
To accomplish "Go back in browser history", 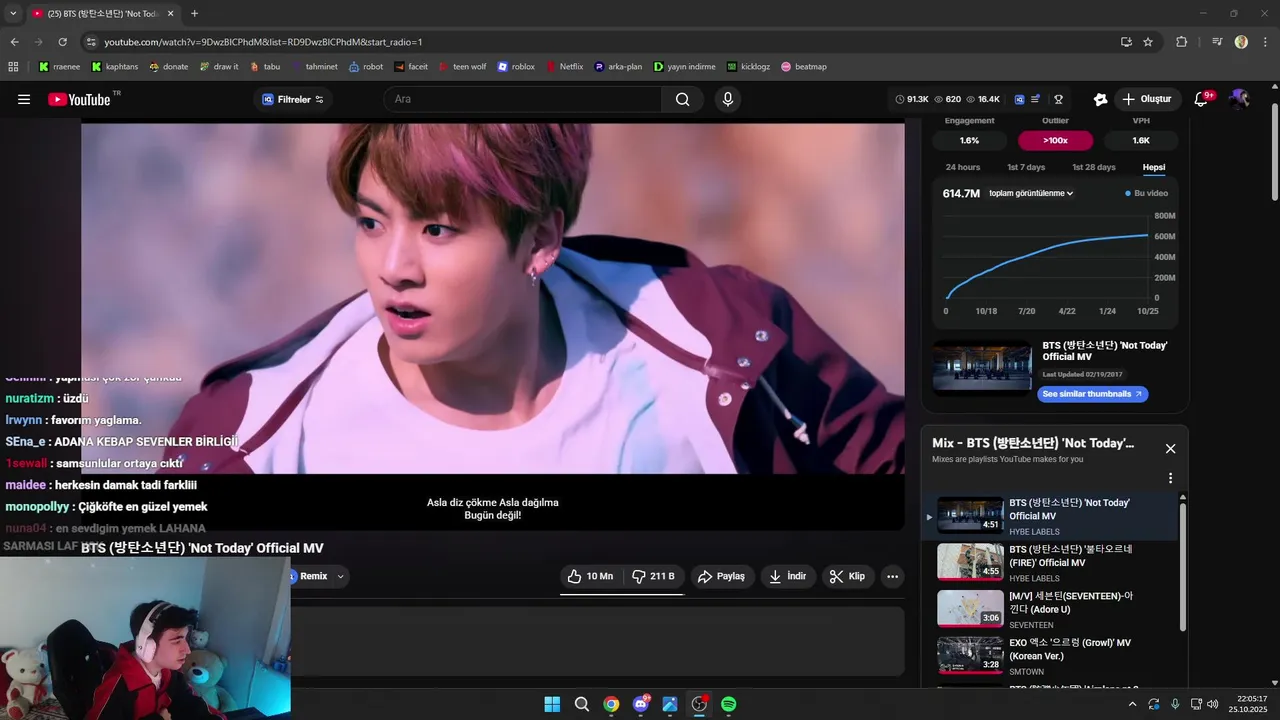I will coord(14,42).
